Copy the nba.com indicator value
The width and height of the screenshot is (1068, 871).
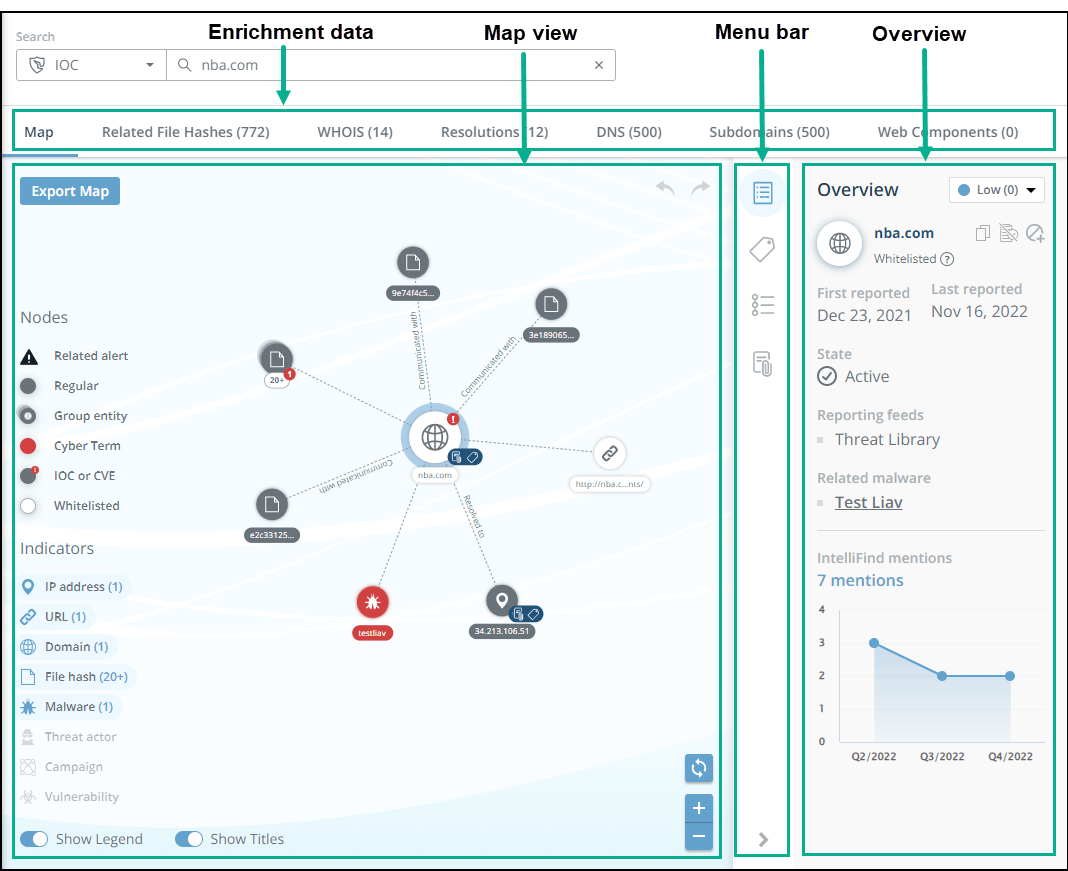coord(982,234)
